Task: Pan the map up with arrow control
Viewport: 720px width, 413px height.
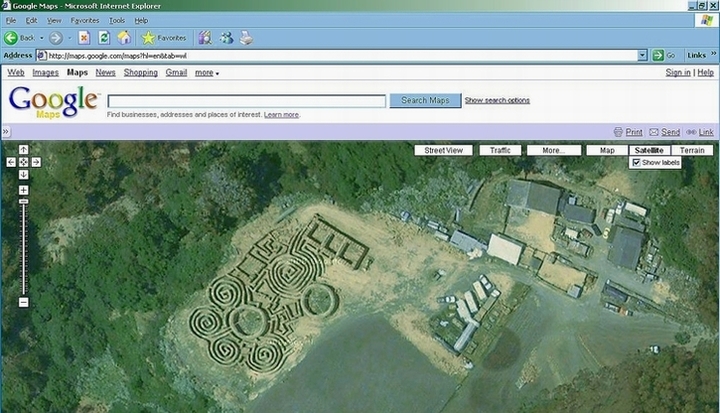Action: pyautogui.click(x=24, y=150)
